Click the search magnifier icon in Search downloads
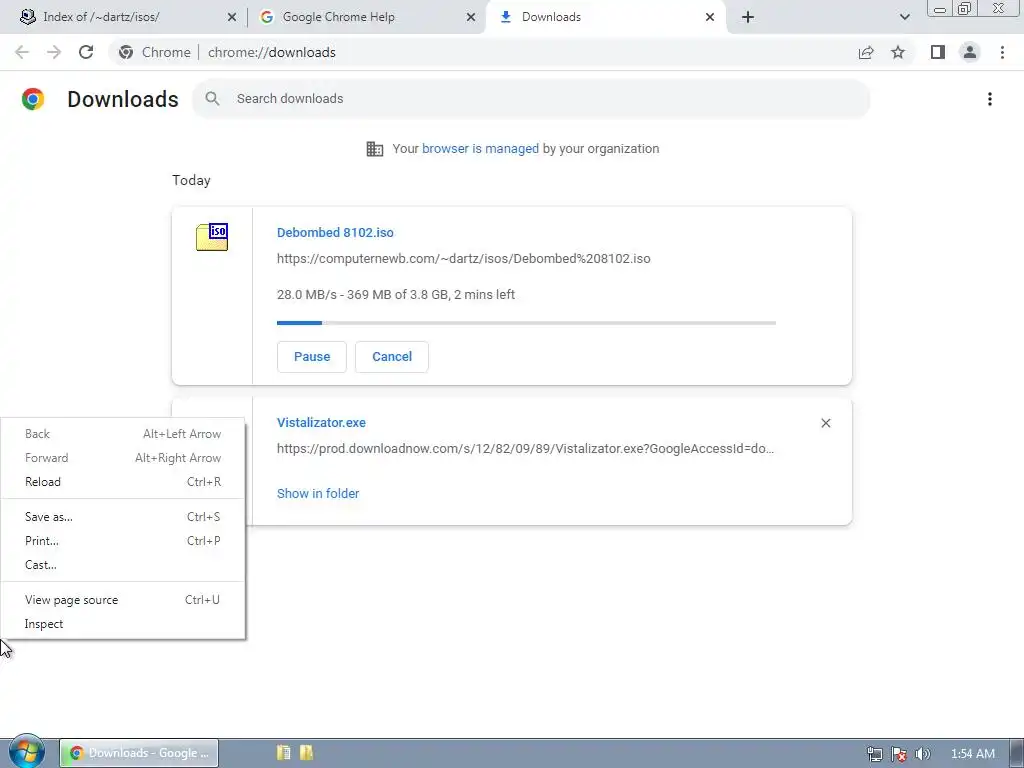 click(212, 99)
